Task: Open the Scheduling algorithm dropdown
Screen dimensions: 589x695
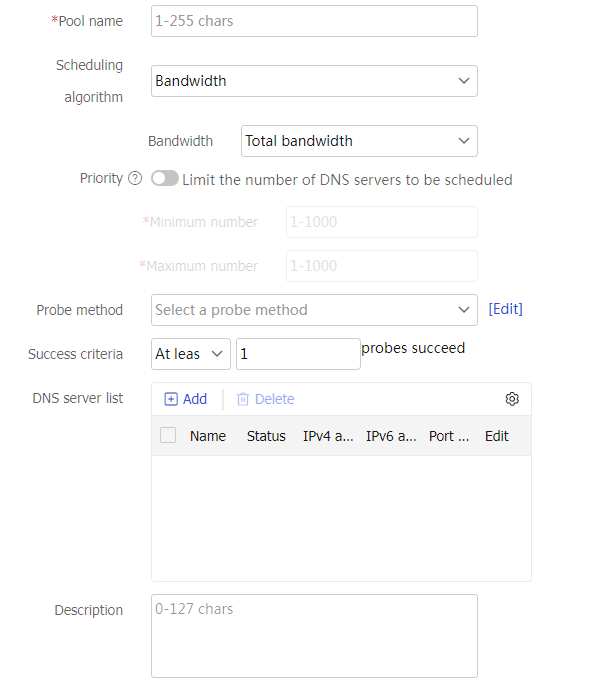Action: (x=314, y=81)
